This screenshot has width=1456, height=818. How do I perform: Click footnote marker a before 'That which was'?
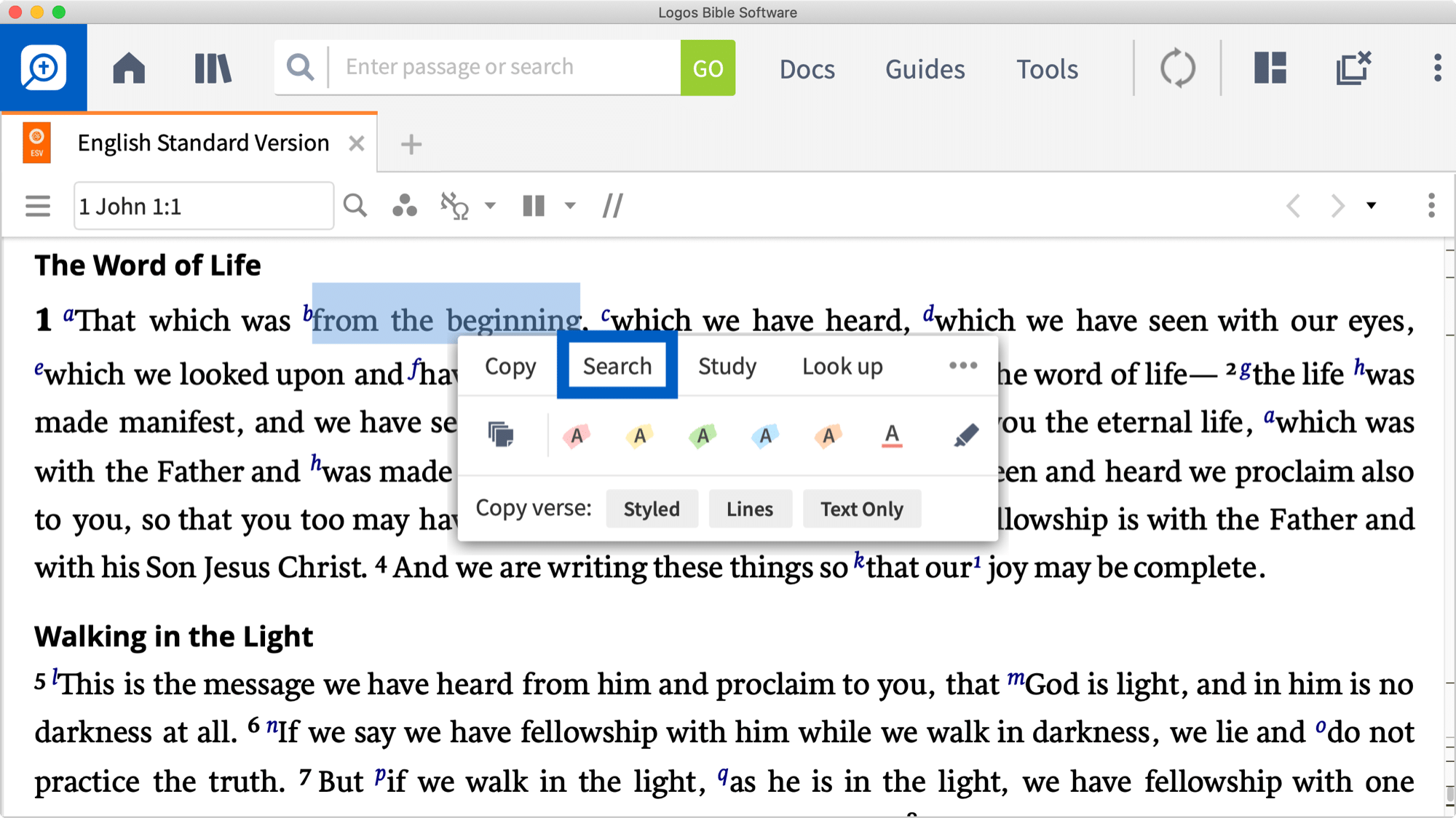pyautogui.click(x=68, y=314)
